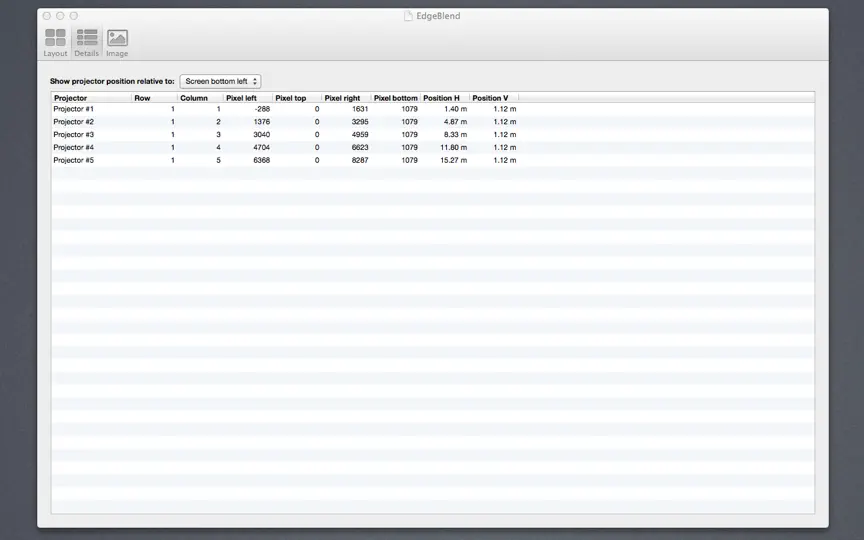Click the EdgeBlend document icon in title bar
The height and width of the screenshot is (540, 864).
coord(408,16)
